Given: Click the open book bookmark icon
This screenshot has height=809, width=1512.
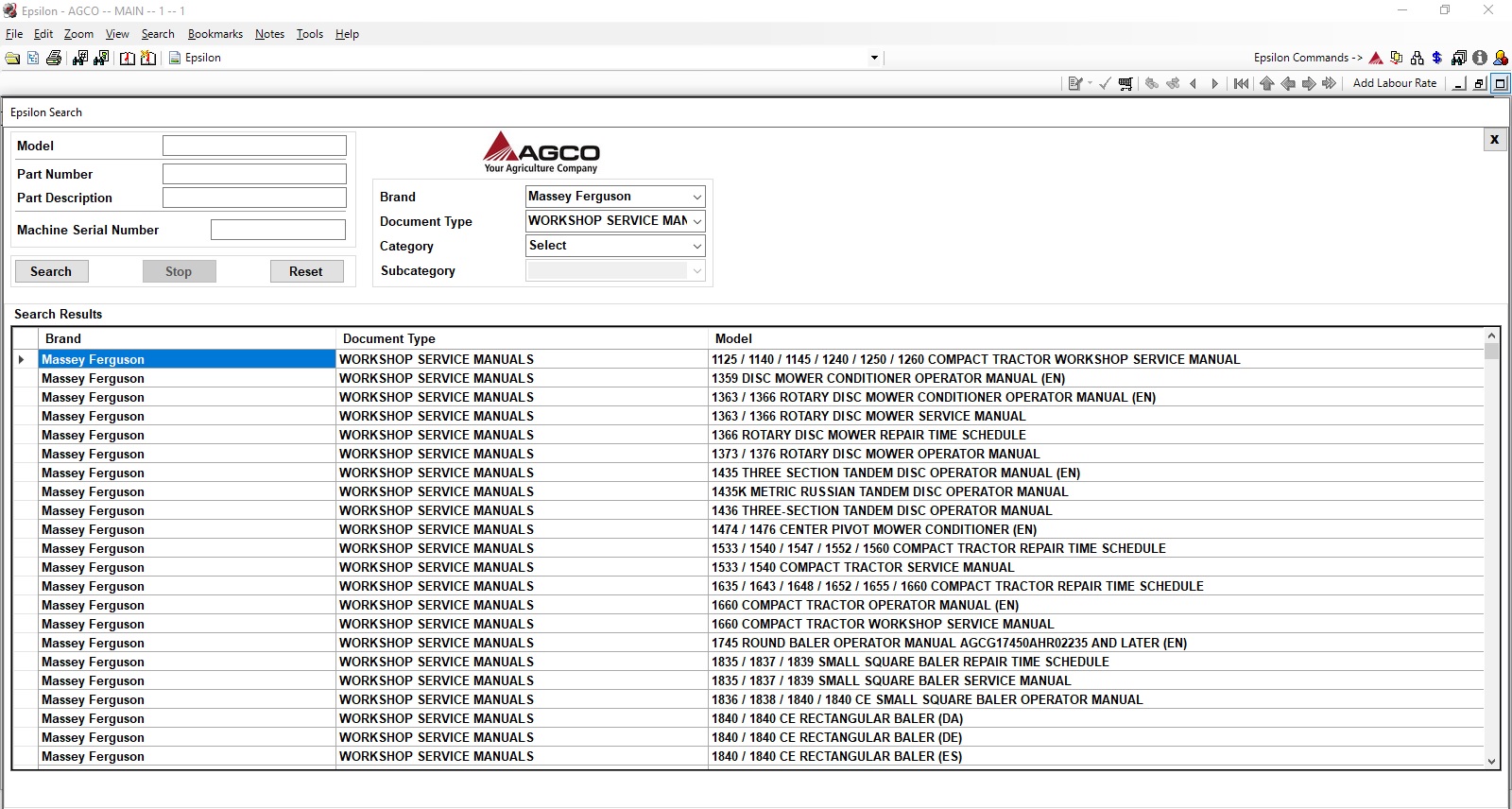Looking at the screenshot, I should (x=128, y=58).
